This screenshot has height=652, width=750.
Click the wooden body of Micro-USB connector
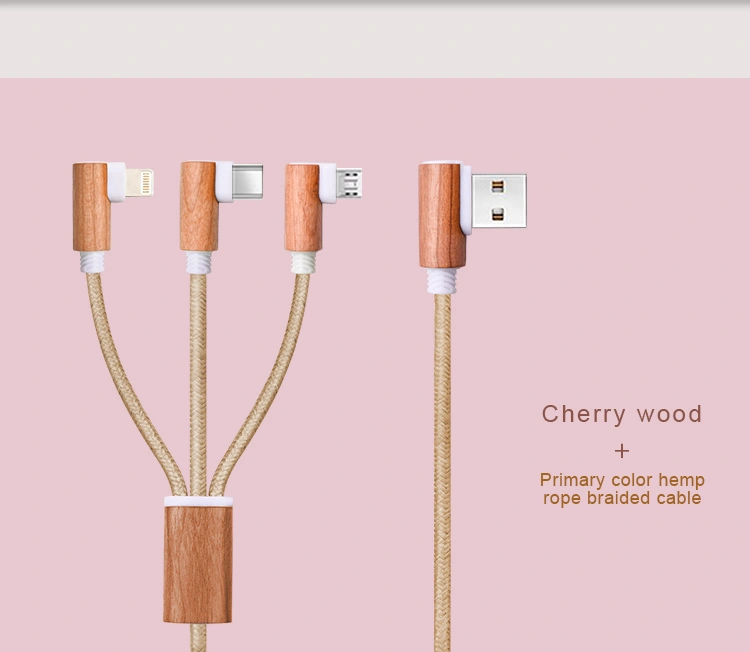coord(302,208)
